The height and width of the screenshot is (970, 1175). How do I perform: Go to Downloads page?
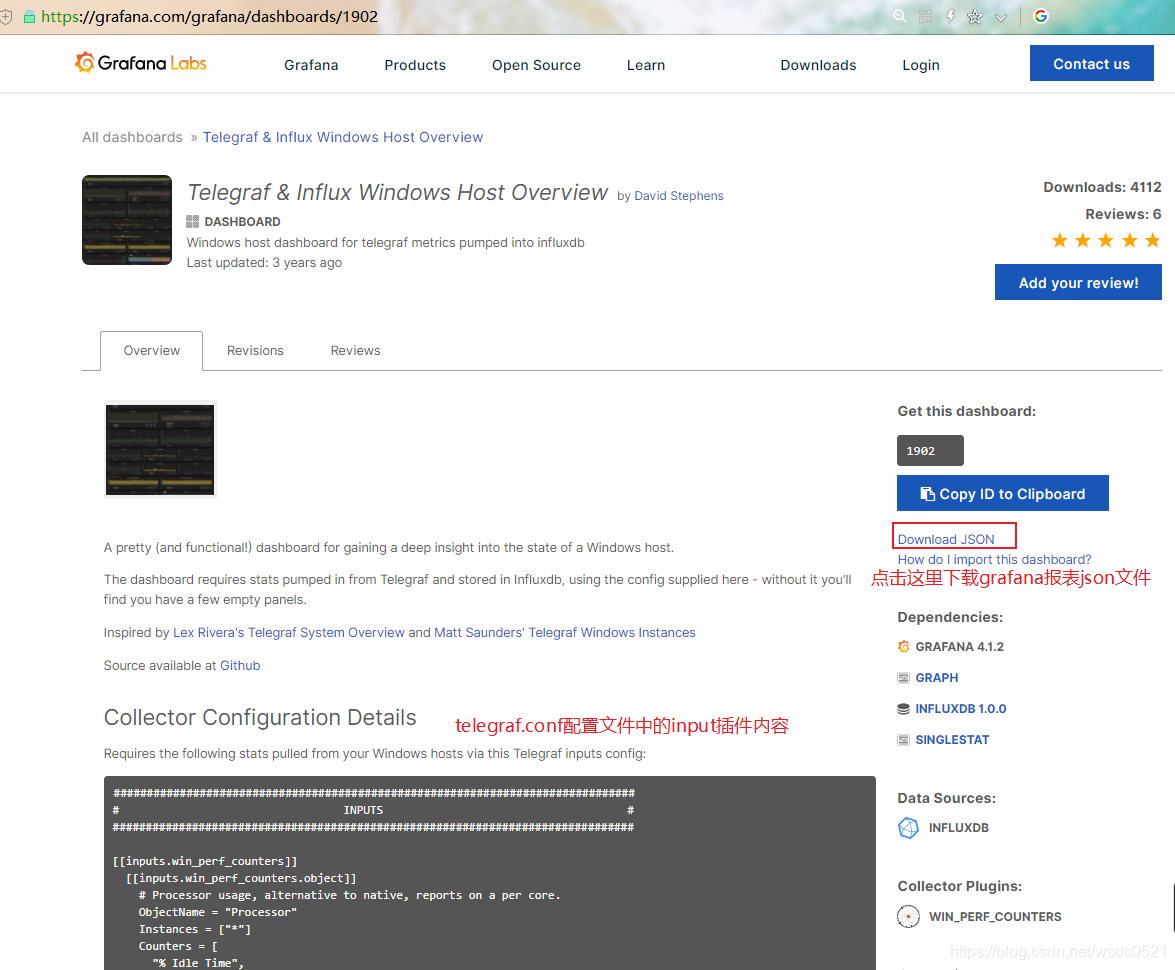[818, 65]
